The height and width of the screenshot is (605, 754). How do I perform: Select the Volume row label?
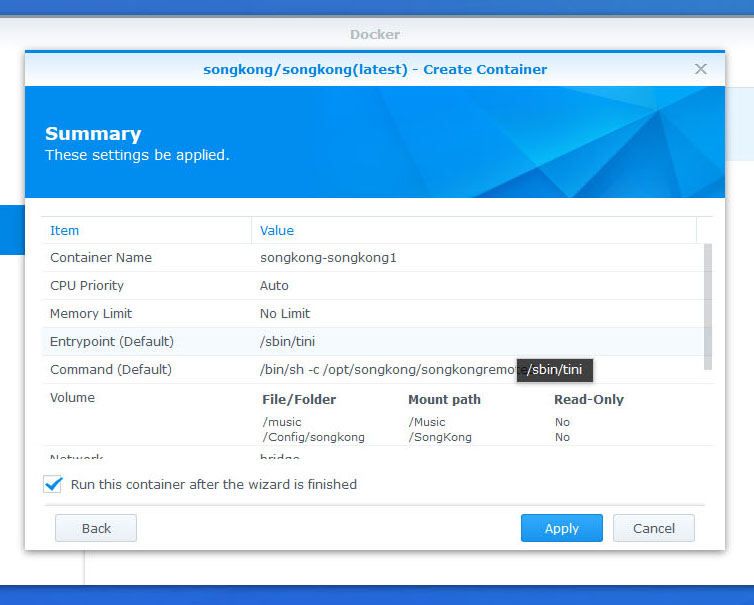tap(73, 398)
